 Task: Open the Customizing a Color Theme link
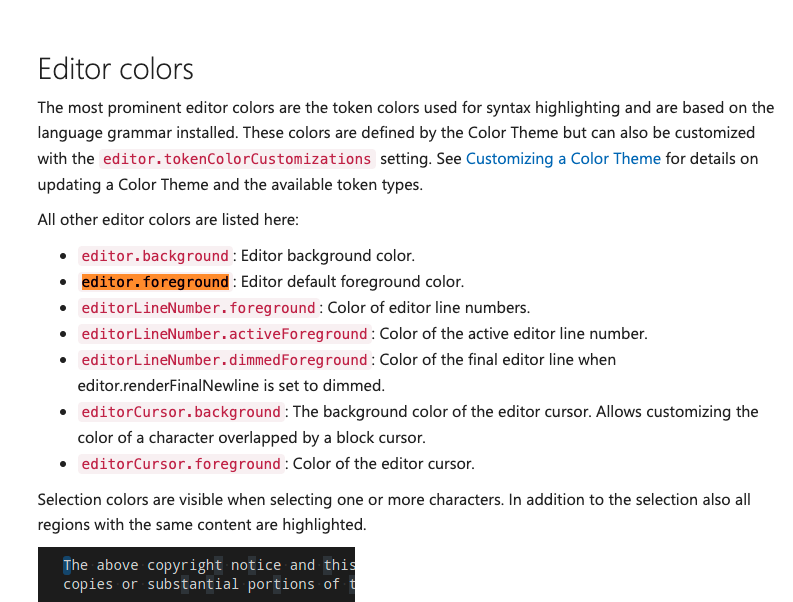pyautogui.click(x=563, y=158)
